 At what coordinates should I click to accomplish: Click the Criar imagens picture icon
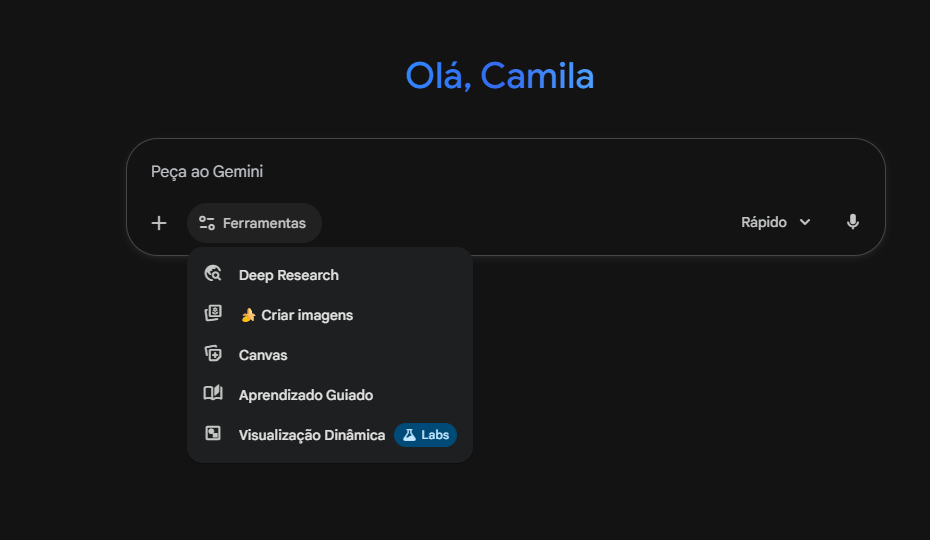[x=212, y=314]
